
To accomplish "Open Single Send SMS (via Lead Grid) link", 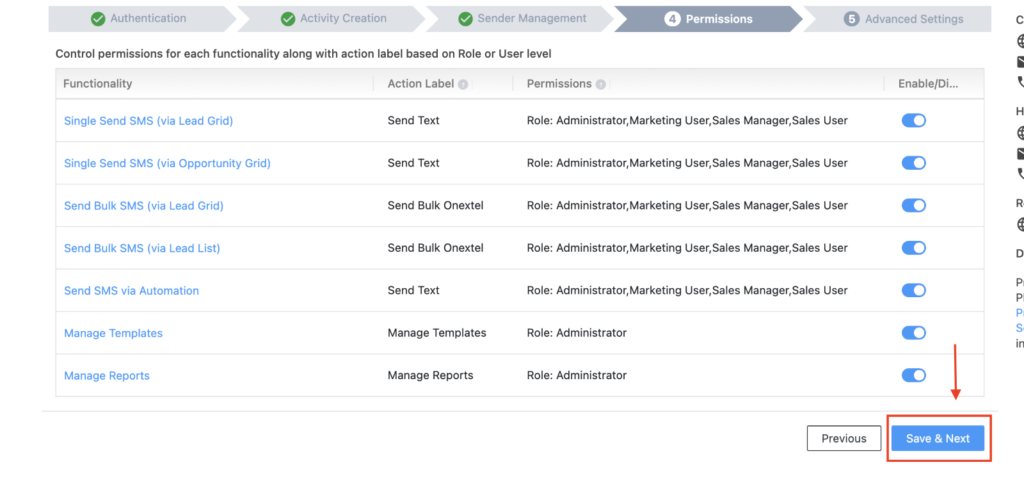I will pos(148,121).
